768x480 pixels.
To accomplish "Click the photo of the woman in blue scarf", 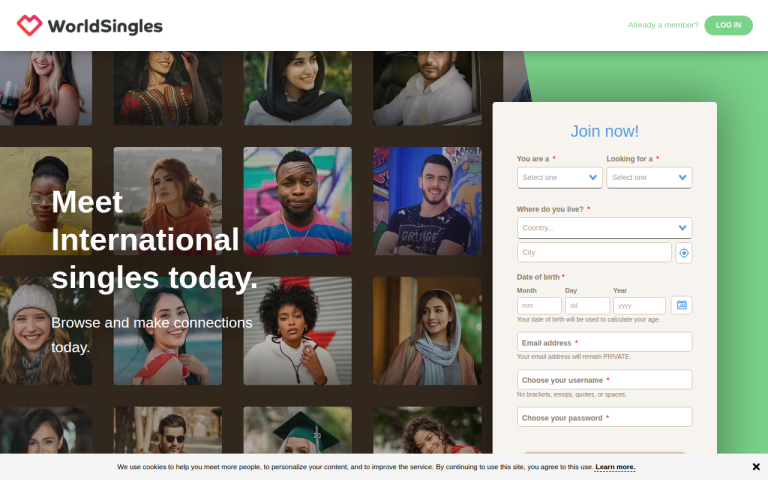I will pyautogui.click(x=427, y=331).
